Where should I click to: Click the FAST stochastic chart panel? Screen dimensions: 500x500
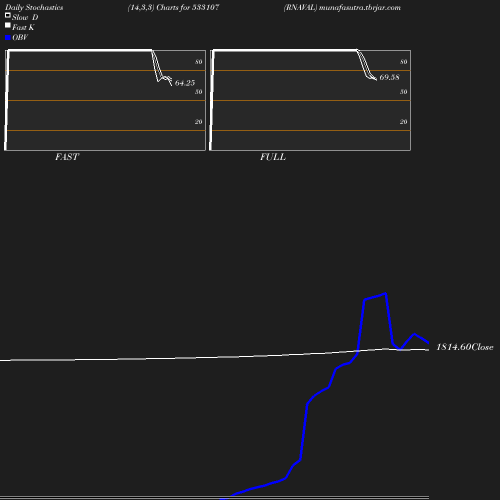105,100
